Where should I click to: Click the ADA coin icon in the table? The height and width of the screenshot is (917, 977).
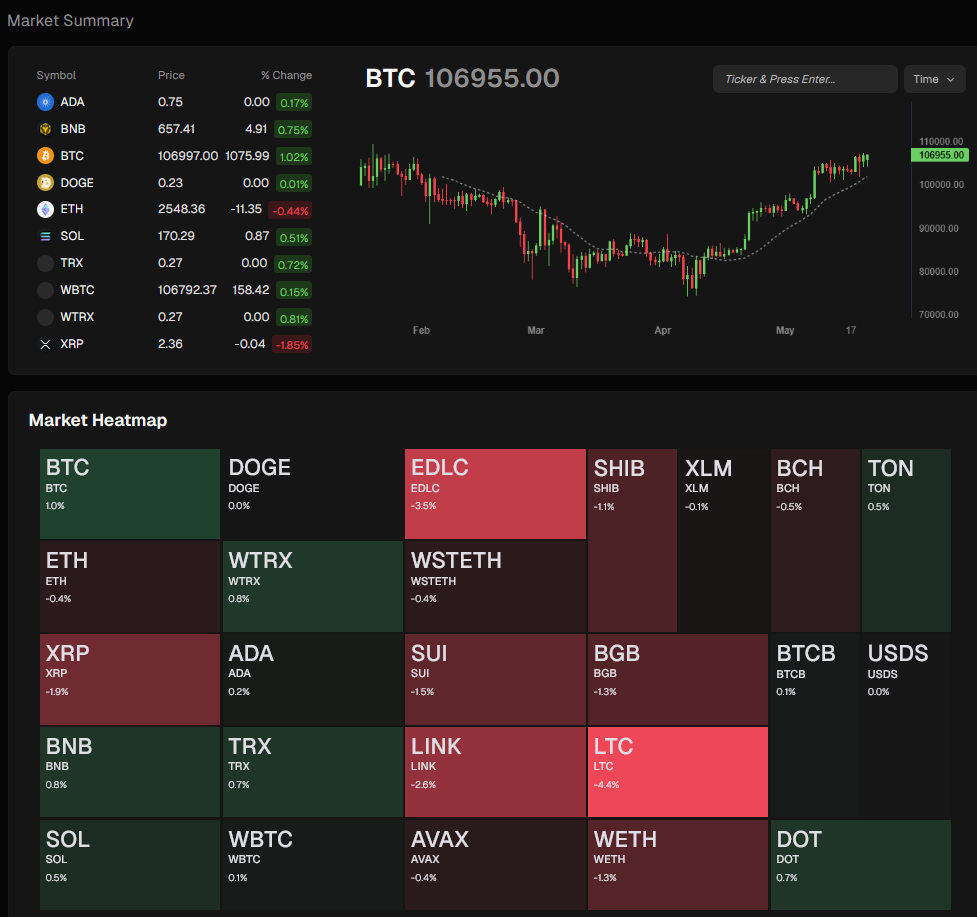(x=45, y=102)
